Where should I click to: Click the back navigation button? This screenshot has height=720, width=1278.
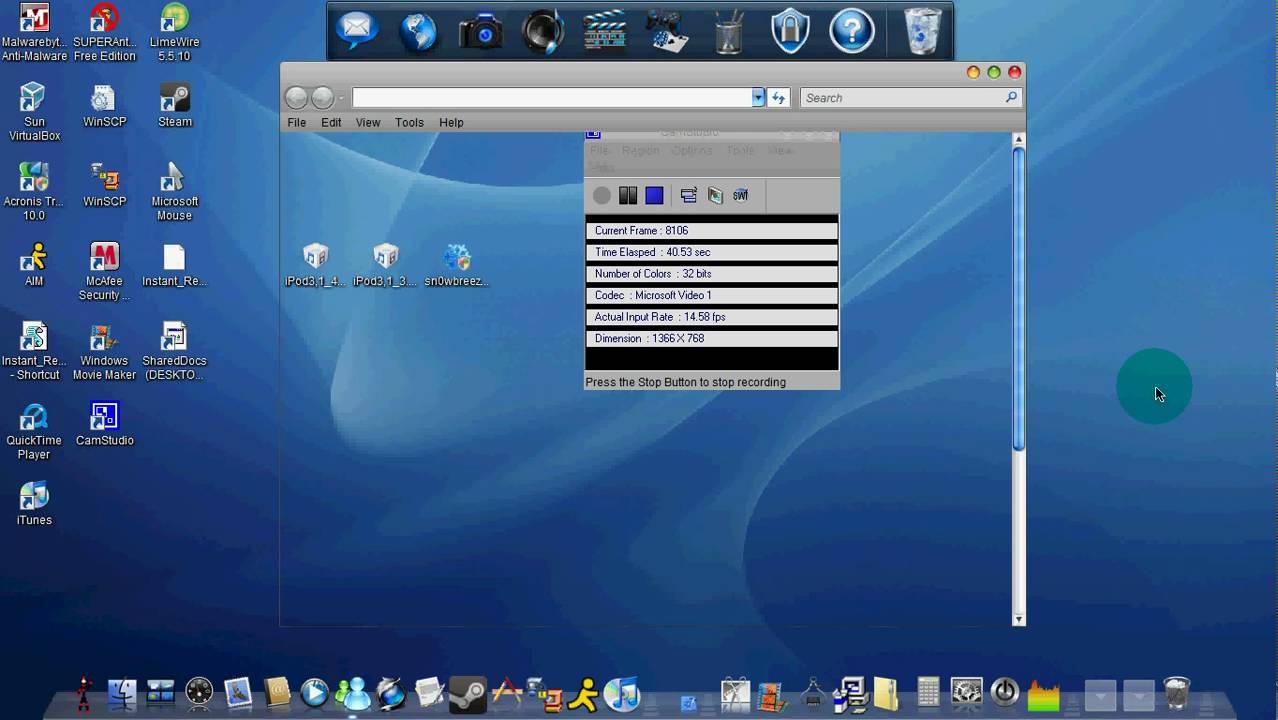click(296, 97)
